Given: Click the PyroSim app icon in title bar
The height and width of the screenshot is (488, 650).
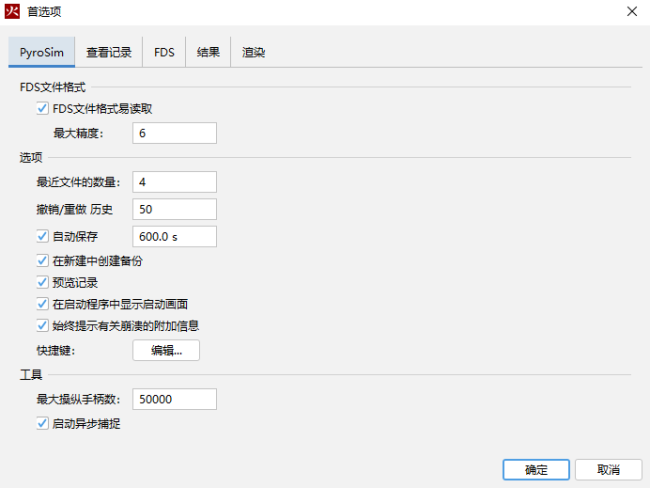Looking at the screenshot, I should [x=13, y=12].
